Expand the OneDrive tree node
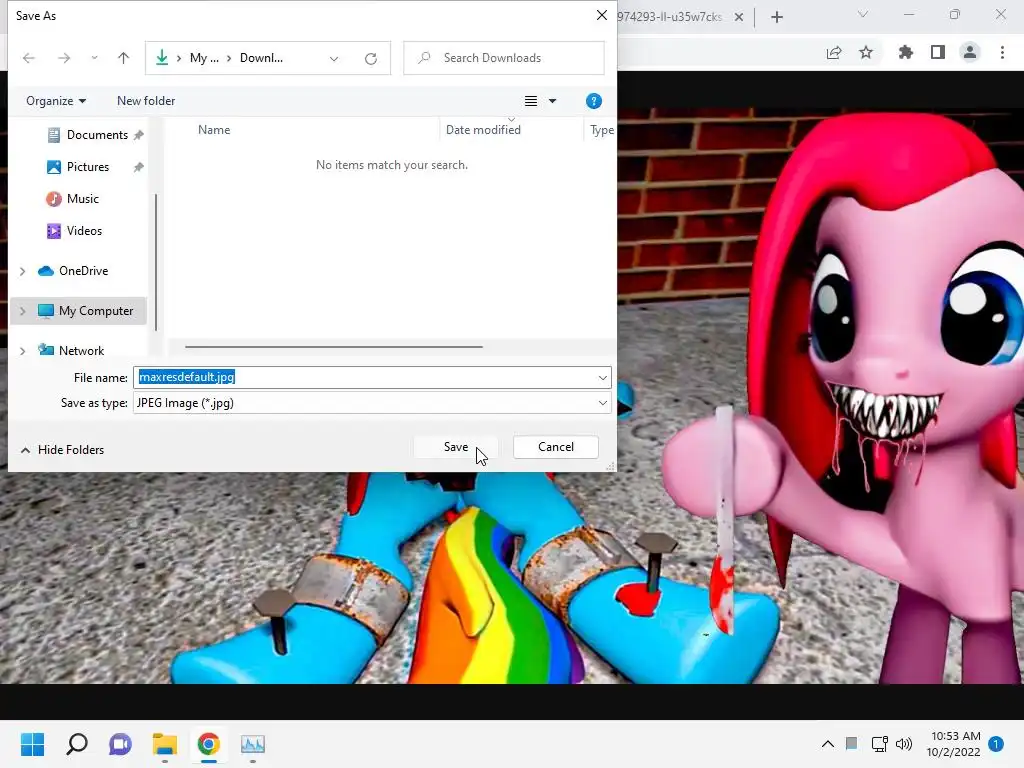Viewport: 1024px width, 768px height. [23, 271]
